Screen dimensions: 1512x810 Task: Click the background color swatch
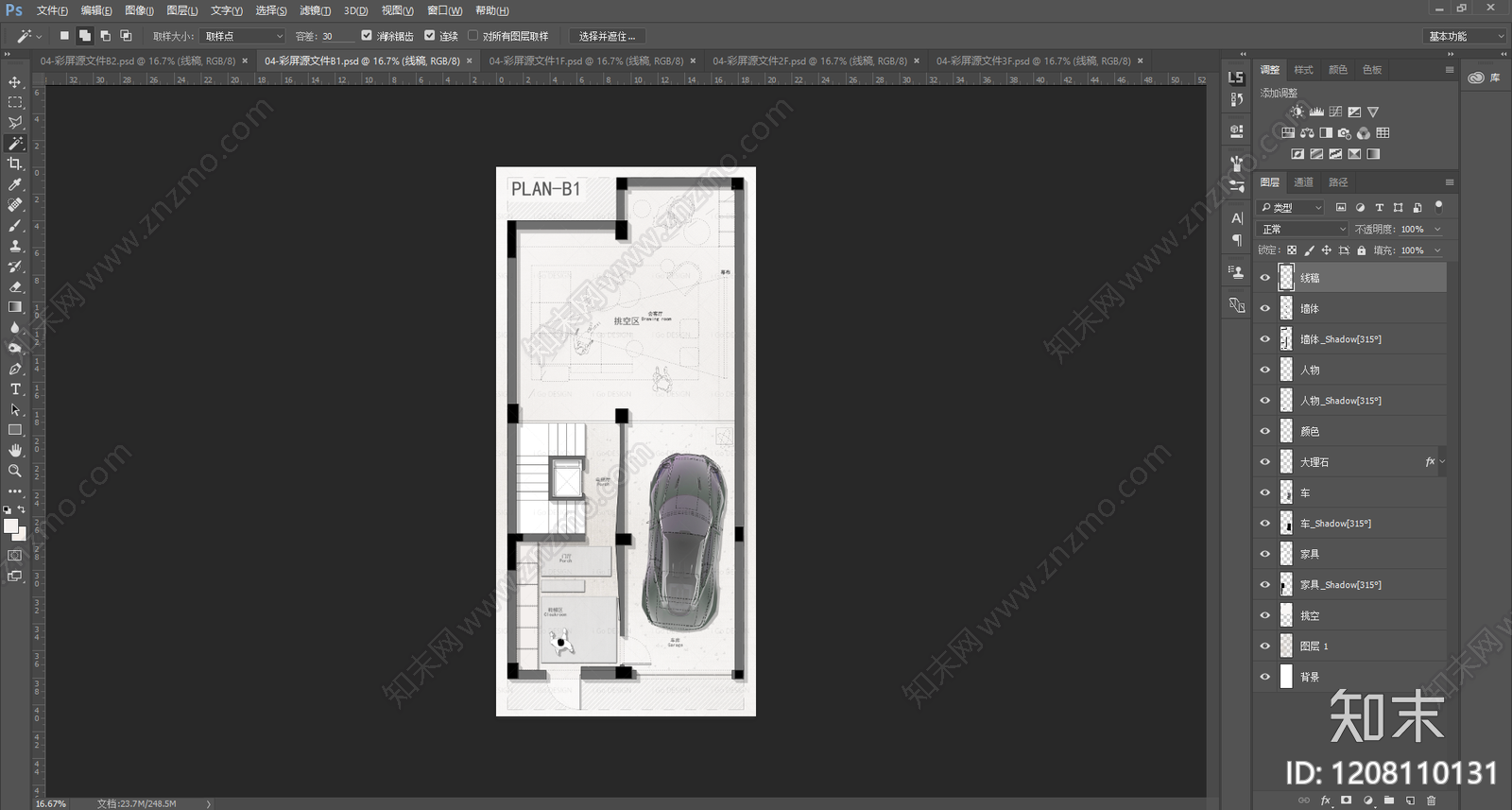coord(20,534)
